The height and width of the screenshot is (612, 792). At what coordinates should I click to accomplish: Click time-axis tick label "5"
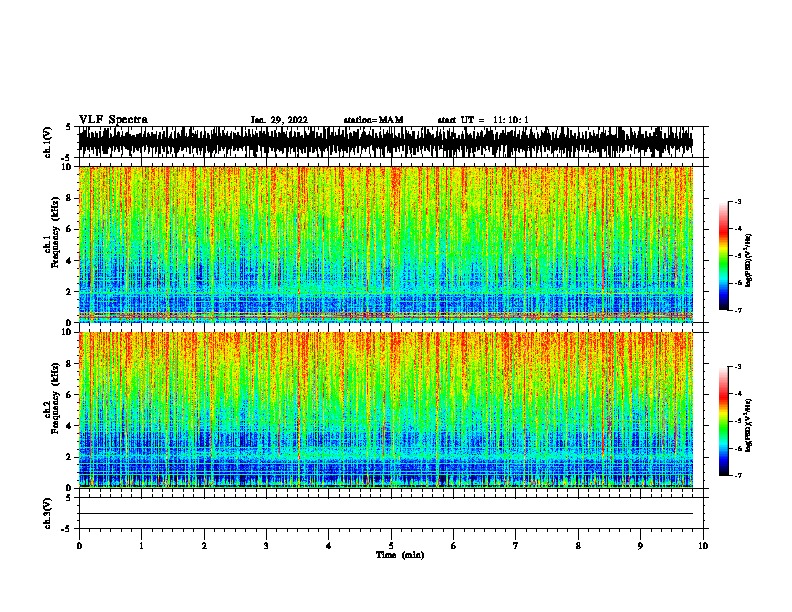click(391, 546)
